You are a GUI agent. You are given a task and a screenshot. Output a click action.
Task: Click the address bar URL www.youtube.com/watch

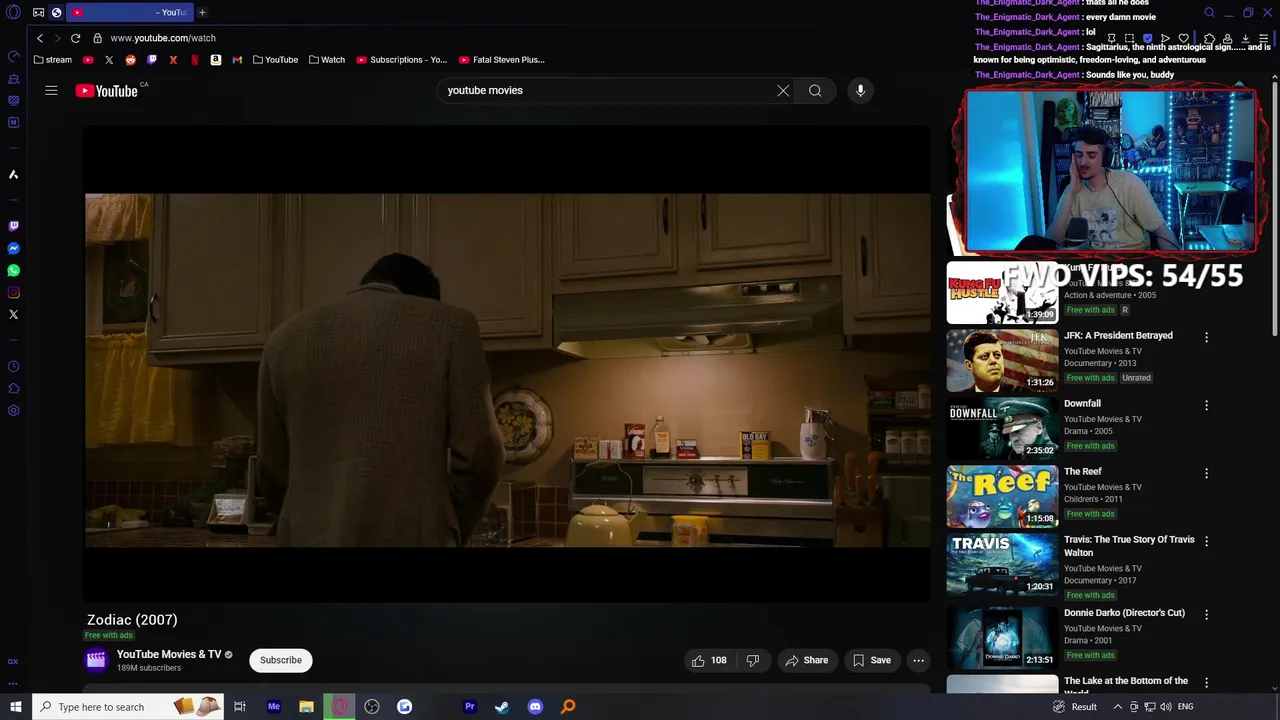(163, 38)
